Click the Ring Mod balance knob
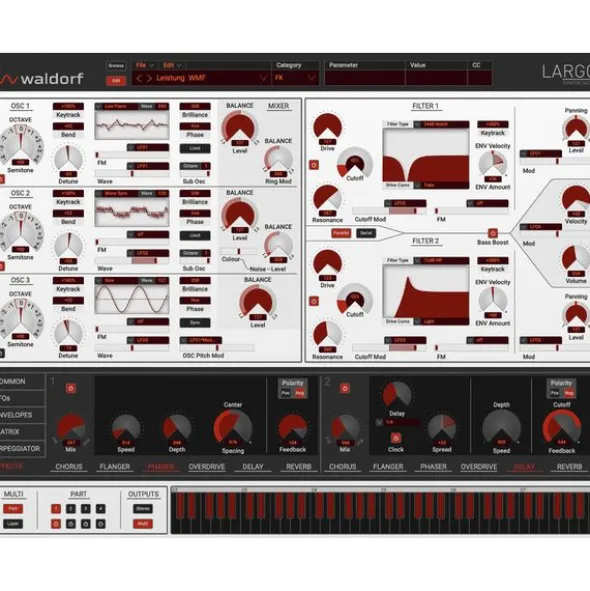The height and width of the screenshot is (591, 590). 279,161
